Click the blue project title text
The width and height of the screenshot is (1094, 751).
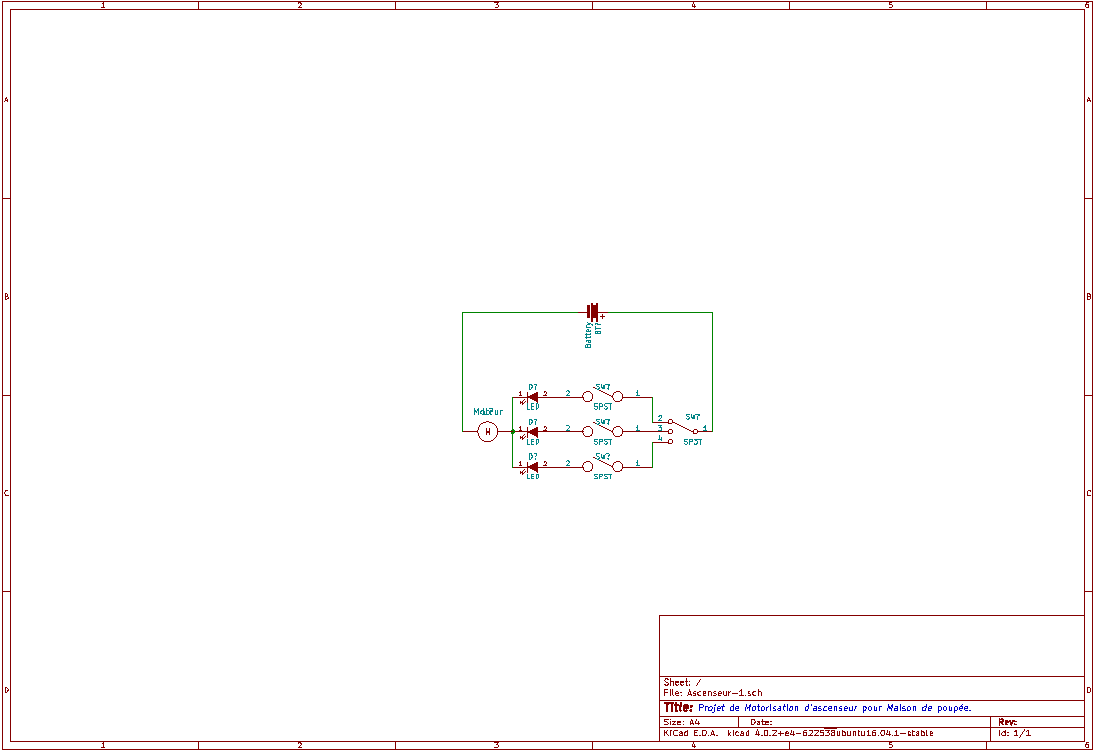834,708
